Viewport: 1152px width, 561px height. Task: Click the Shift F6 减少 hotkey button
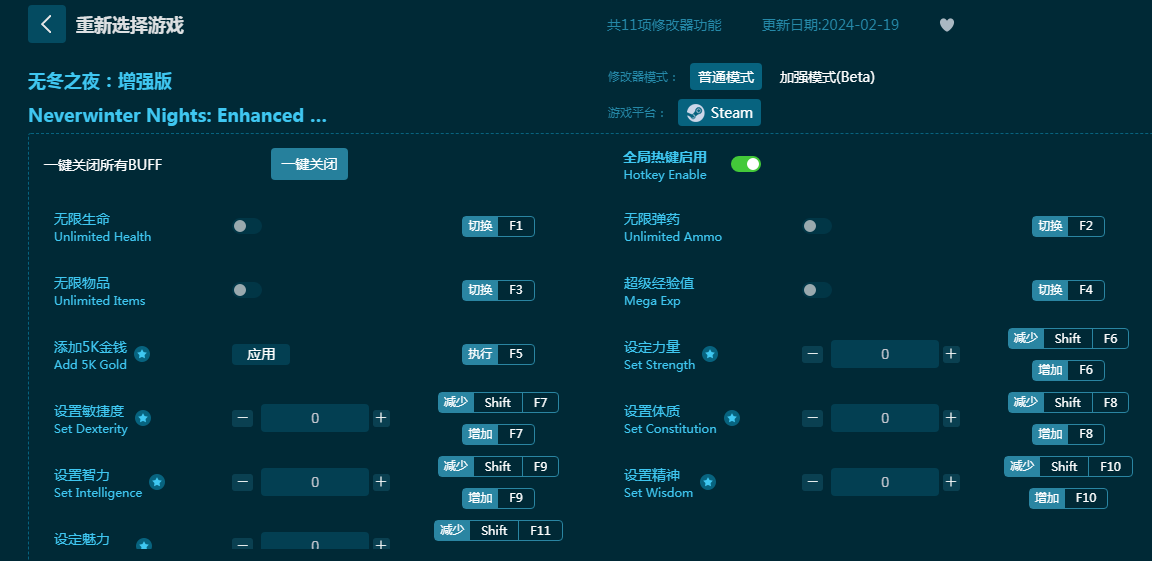click(1068, 339)
